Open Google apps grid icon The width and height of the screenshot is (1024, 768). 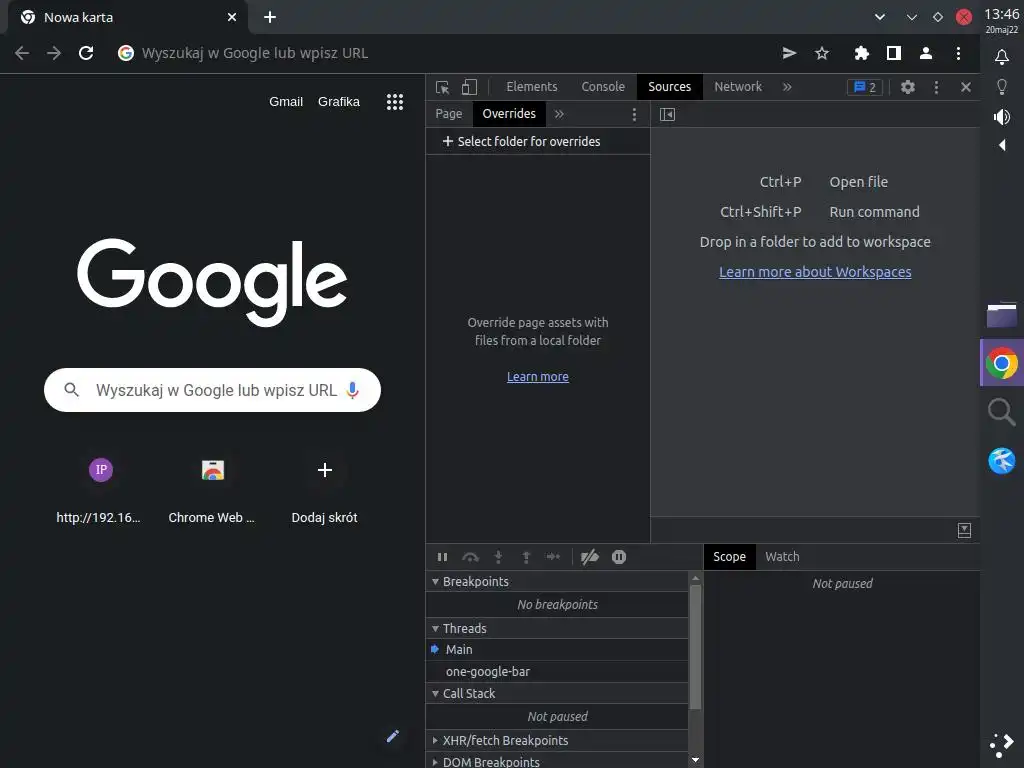[394, 102]
